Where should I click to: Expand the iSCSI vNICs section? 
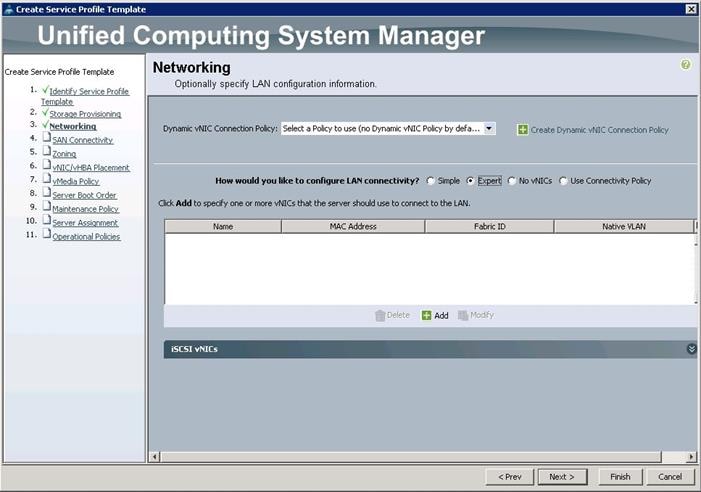691,349
